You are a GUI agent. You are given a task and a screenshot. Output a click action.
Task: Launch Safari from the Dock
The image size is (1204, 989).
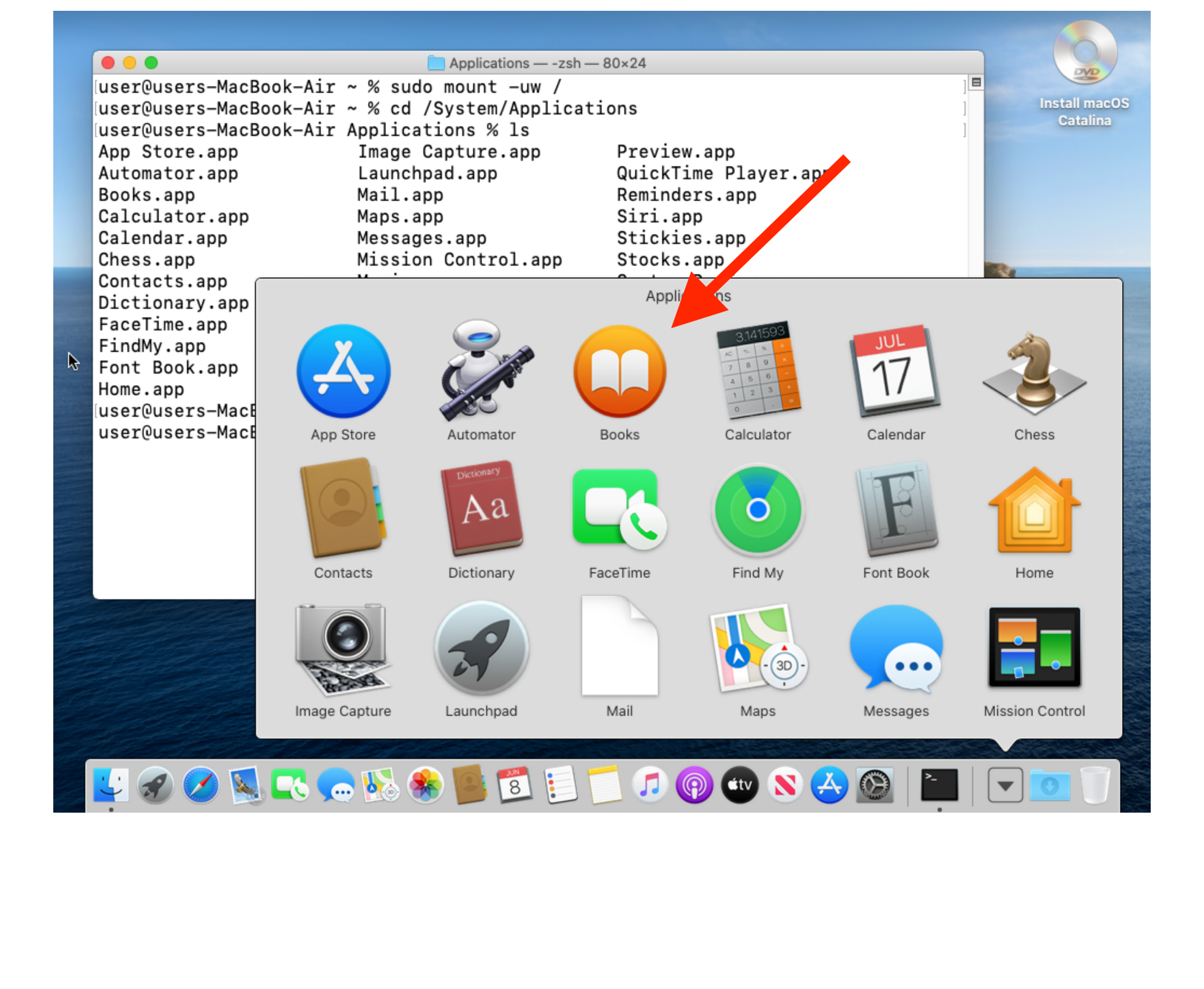point(201,785)
